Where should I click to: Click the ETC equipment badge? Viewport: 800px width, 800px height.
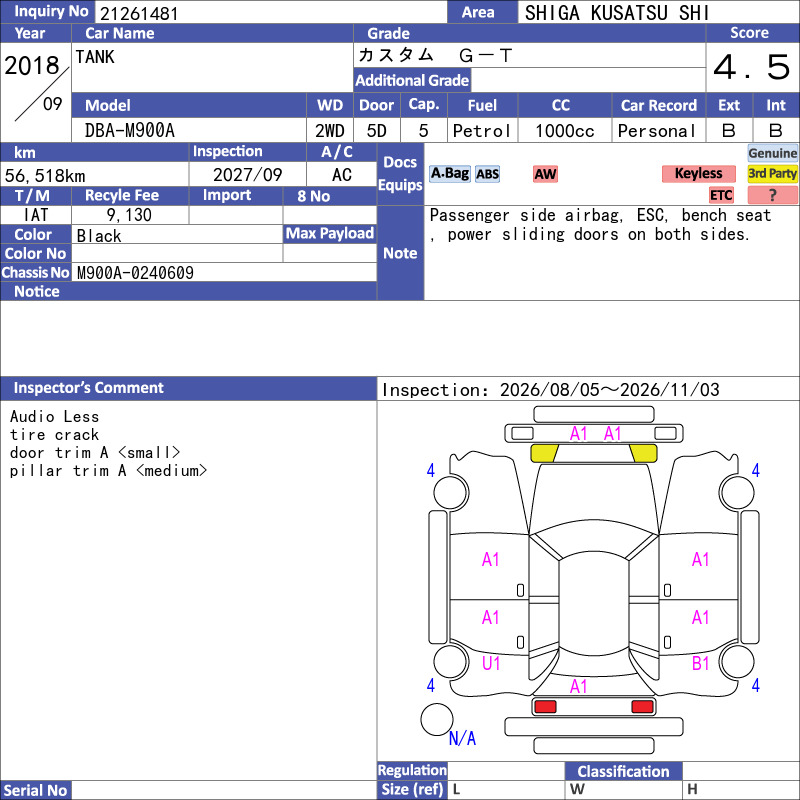pyautogui.click(x=721, y=195)
